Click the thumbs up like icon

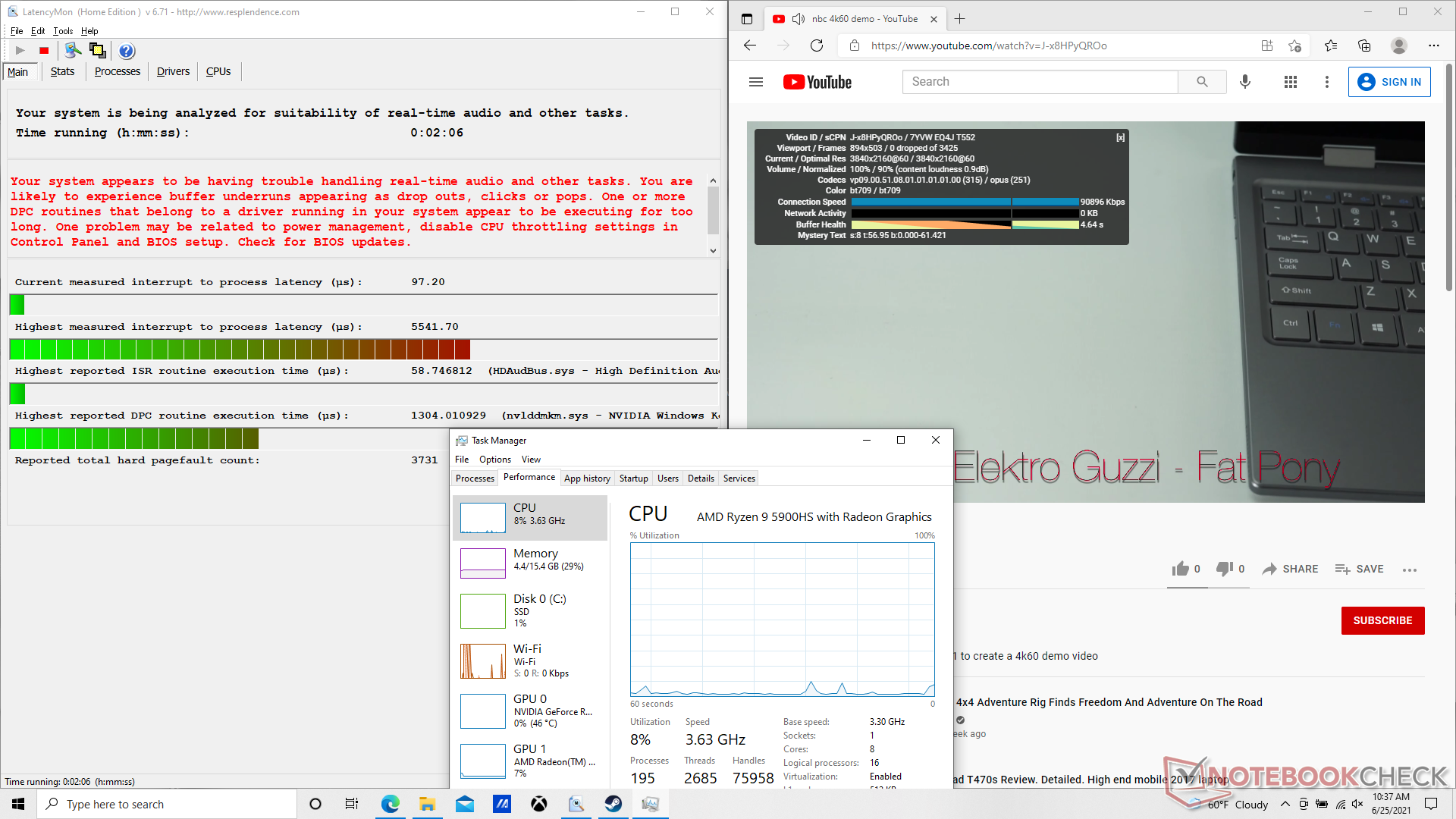[x=1180, y=569]
